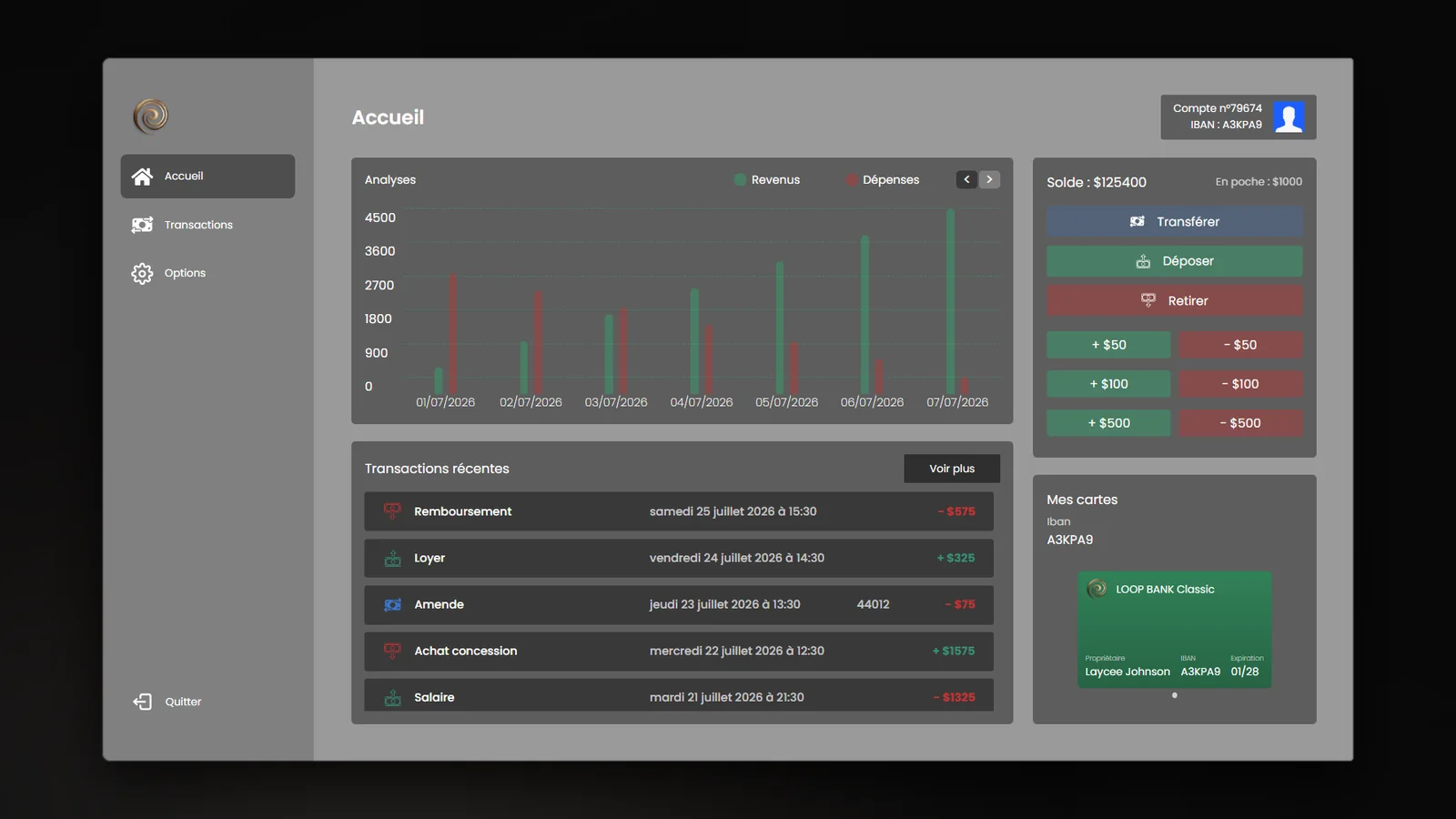Screen dimensions: 1456x819
Task: Click the logo on LOOP BANK card
Action: pyautogui.click(x=1097, y=589)
